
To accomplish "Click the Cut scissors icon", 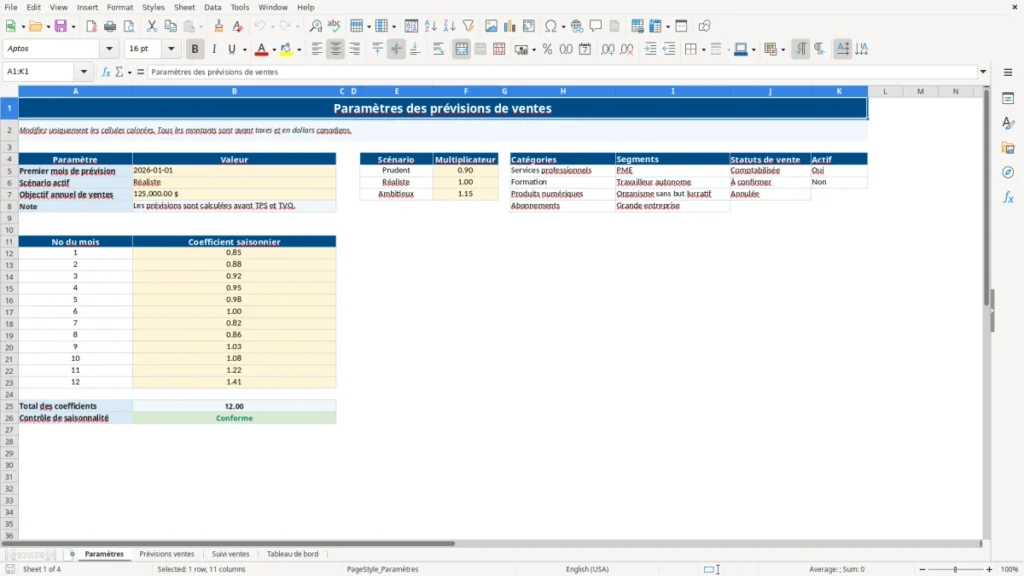I will click(152, 26).
